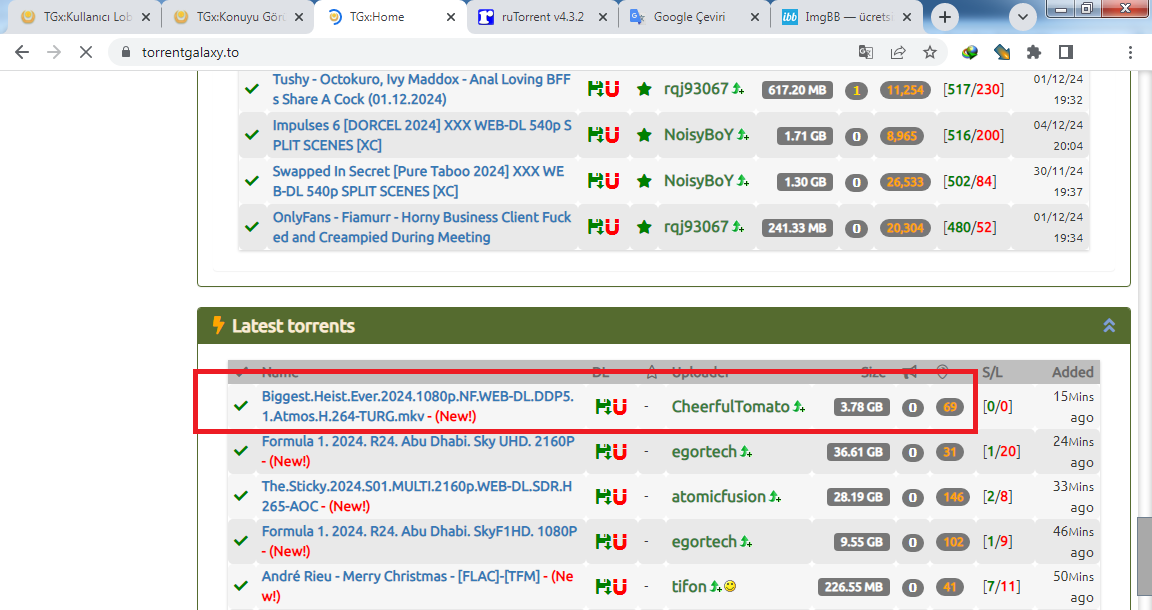The width and height of the screenshot is (1152, 610).
Task: Close the Google Çeviri tab
Action: (755, 17)
